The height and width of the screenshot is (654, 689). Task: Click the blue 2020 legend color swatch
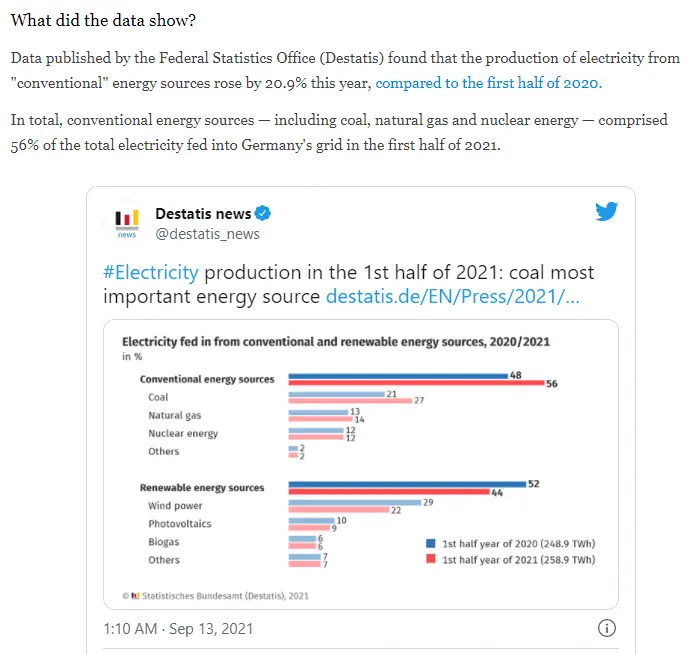pyautogui.click(x=430, y=543)
